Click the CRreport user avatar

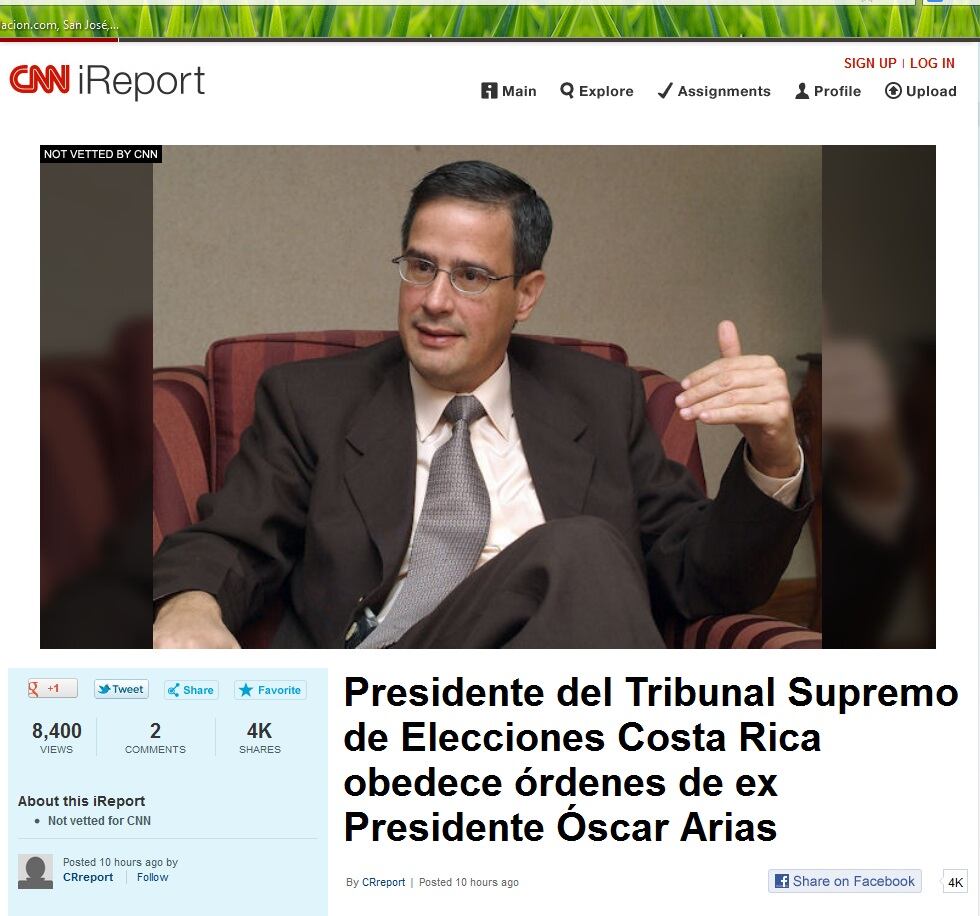[x=35, y=871]
